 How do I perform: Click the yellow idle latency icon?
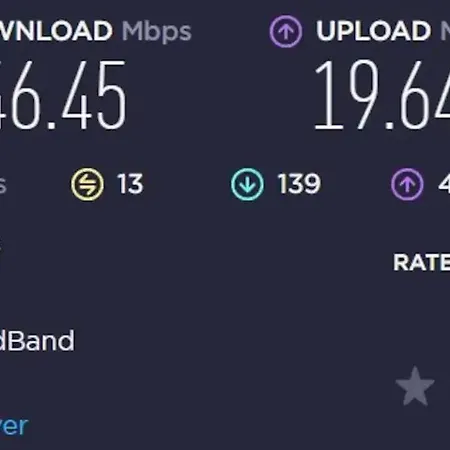click(87, 184)
